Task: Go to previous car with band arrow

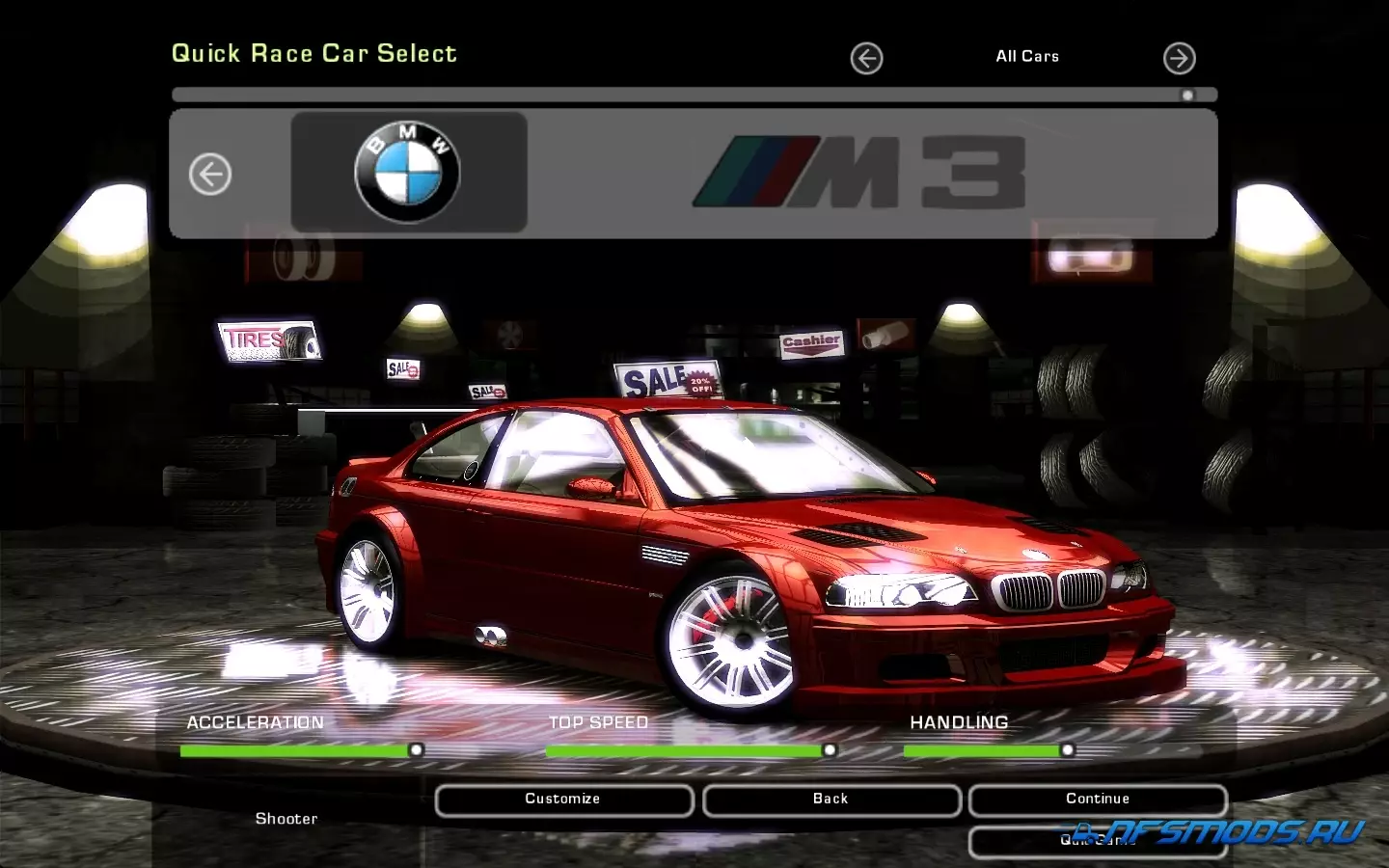Action: [210, 175]
